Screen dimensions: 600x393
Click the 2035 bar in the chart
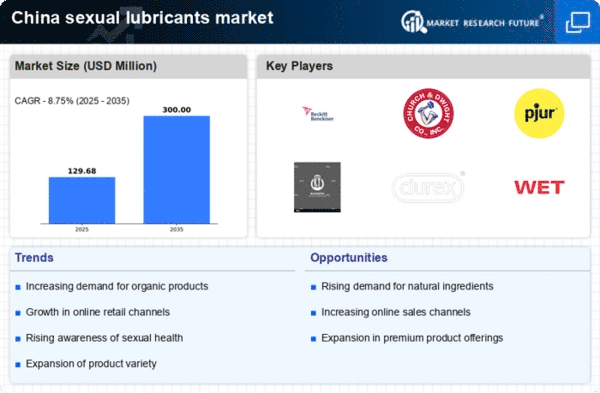coord(176,170)
